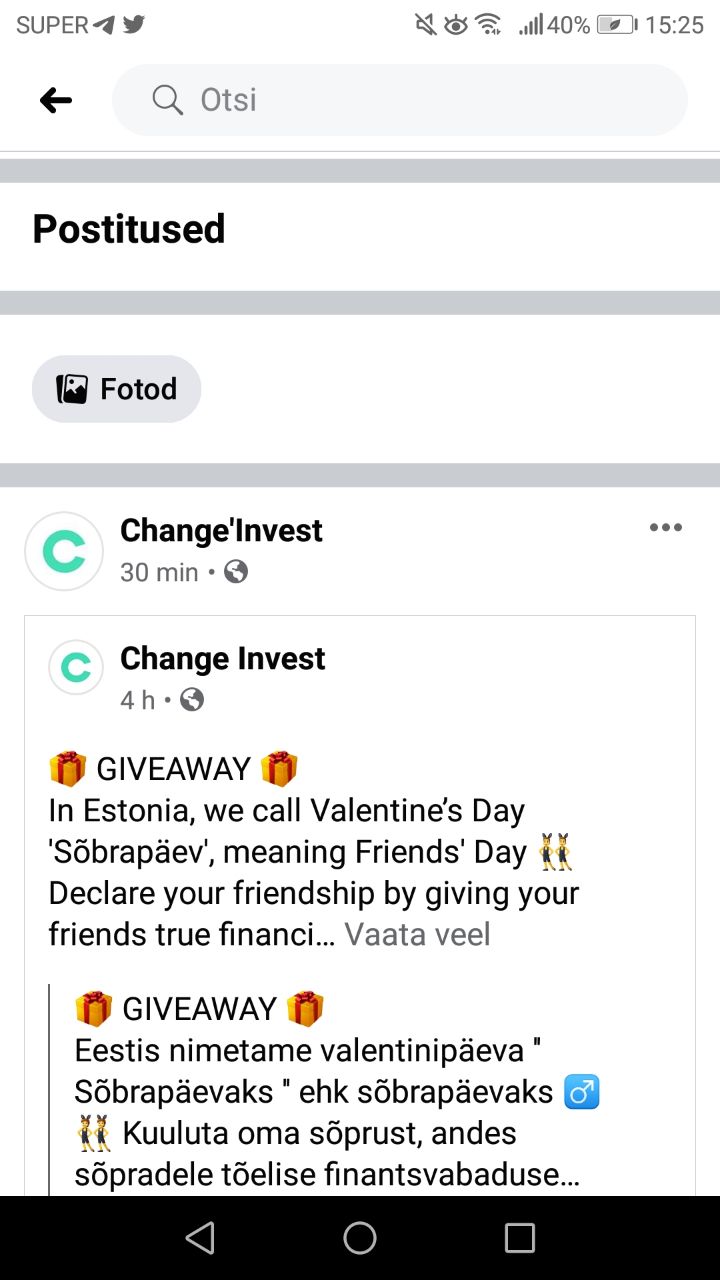Tap the 30 min post timestamp

(x=159, y=572)
